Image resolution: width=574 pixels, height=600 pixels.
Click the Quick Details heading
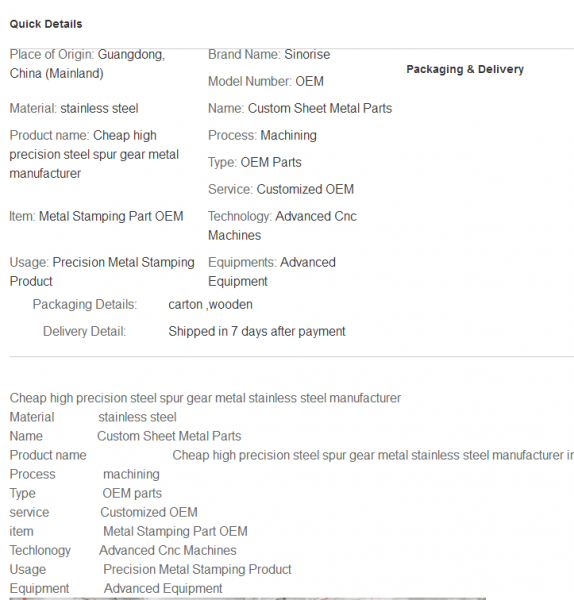(46, 24)
